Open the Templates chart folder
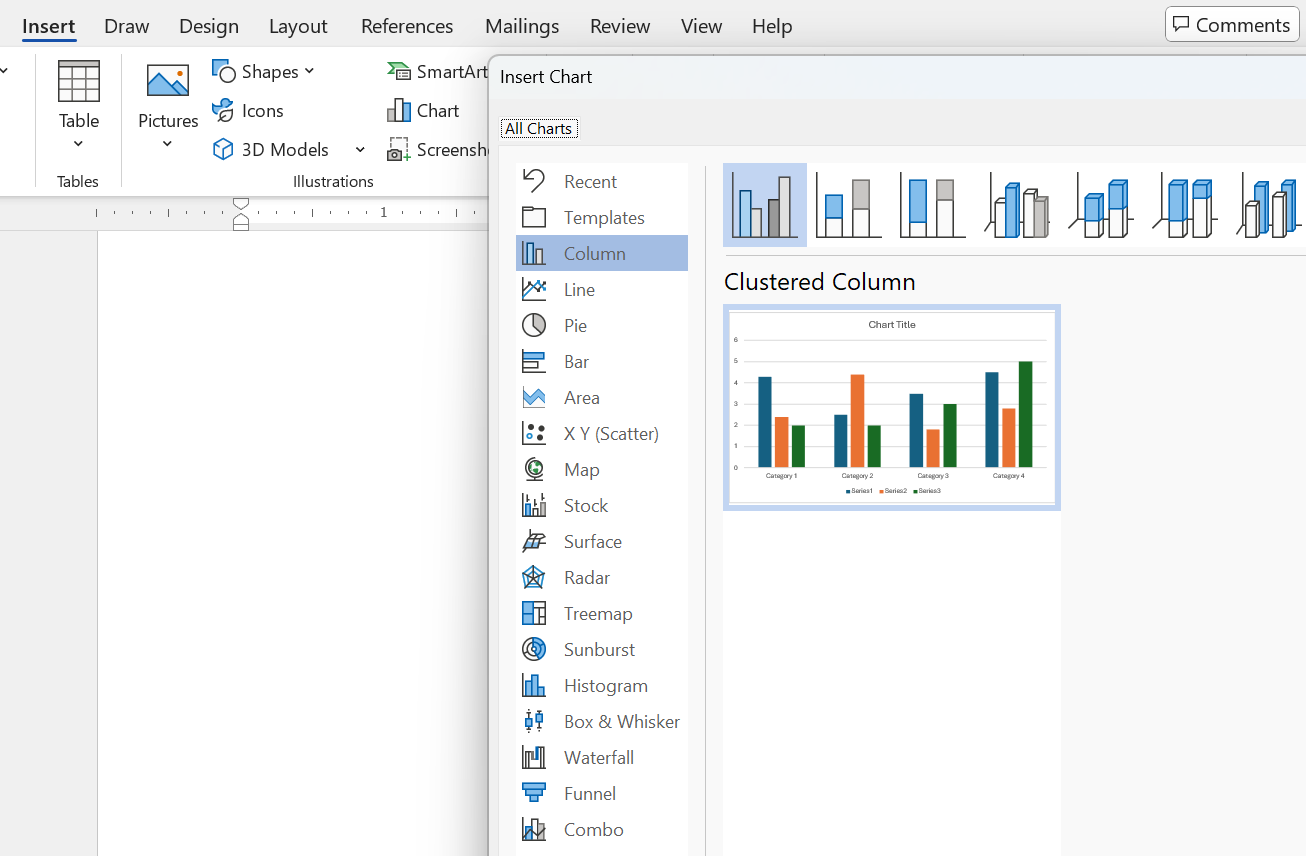Image resolution: width=1306 pixels, height=856 pixels. 601,217
